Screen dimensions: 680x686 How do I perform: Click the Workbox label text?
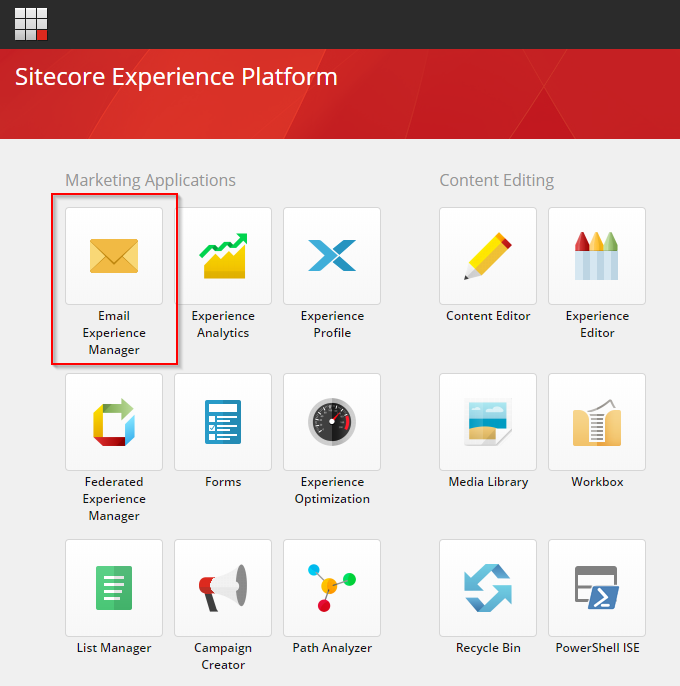pos(597,482)
